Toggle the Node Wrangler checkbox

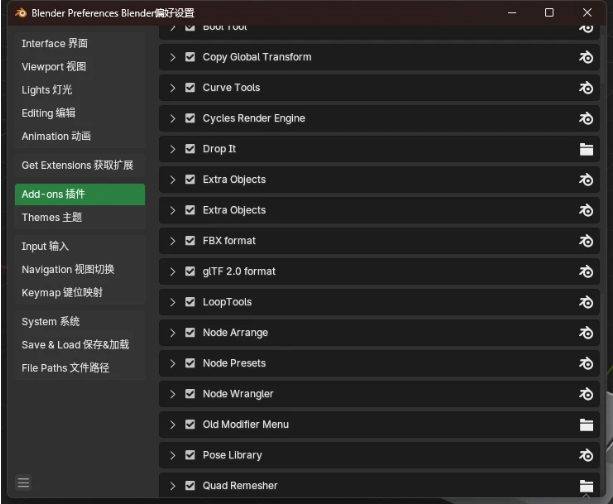pyautogui.click(x=190, y=394)
